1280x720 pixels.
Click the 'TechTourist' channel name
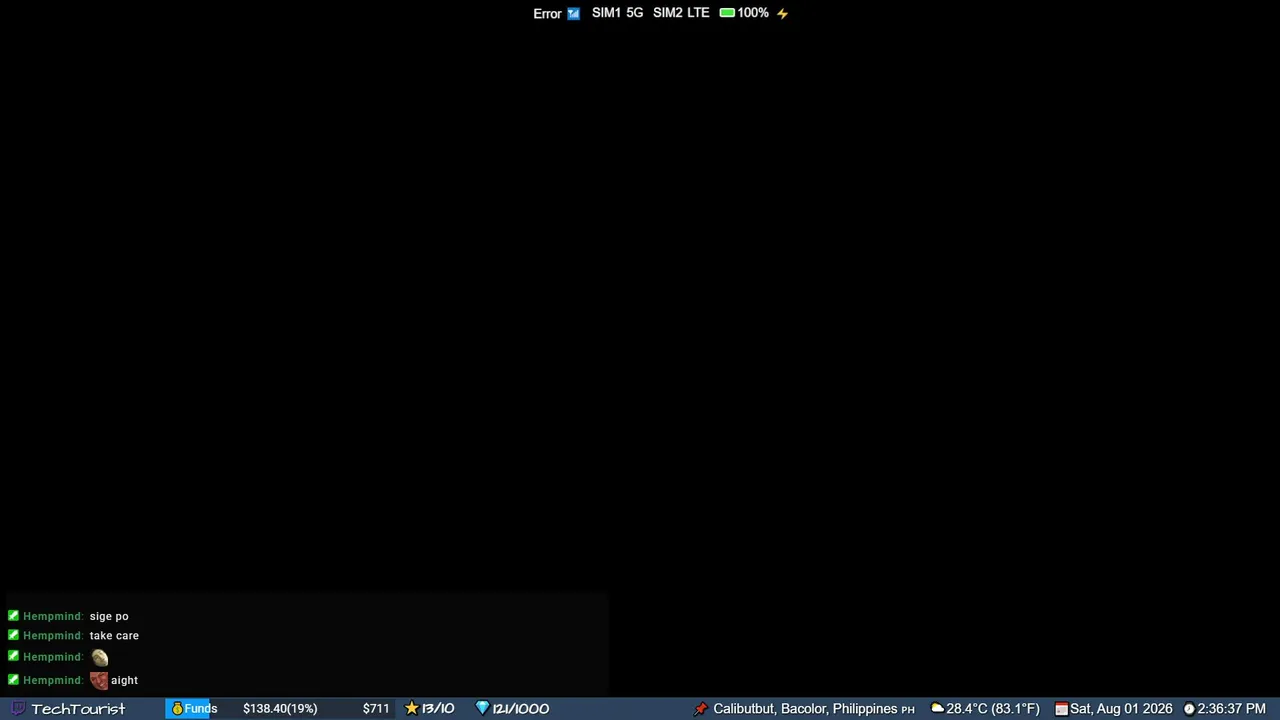78,709
